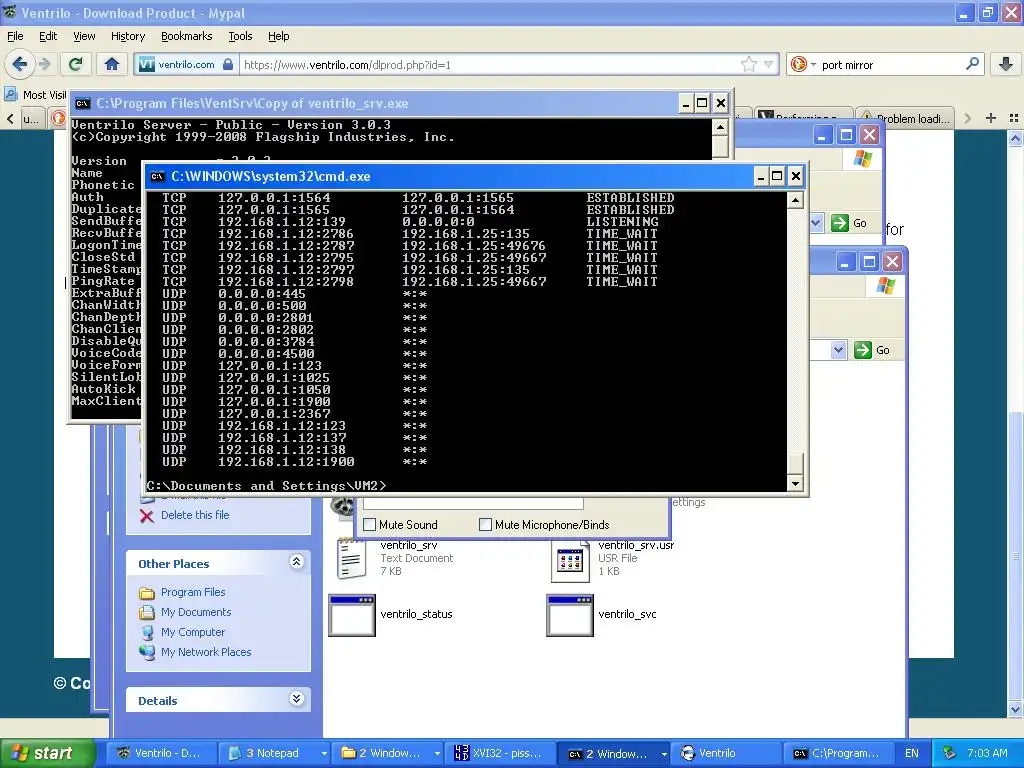Collapse the Other Places panel
The height and width of the screenshot is (768, 1024).
point(296,562)
